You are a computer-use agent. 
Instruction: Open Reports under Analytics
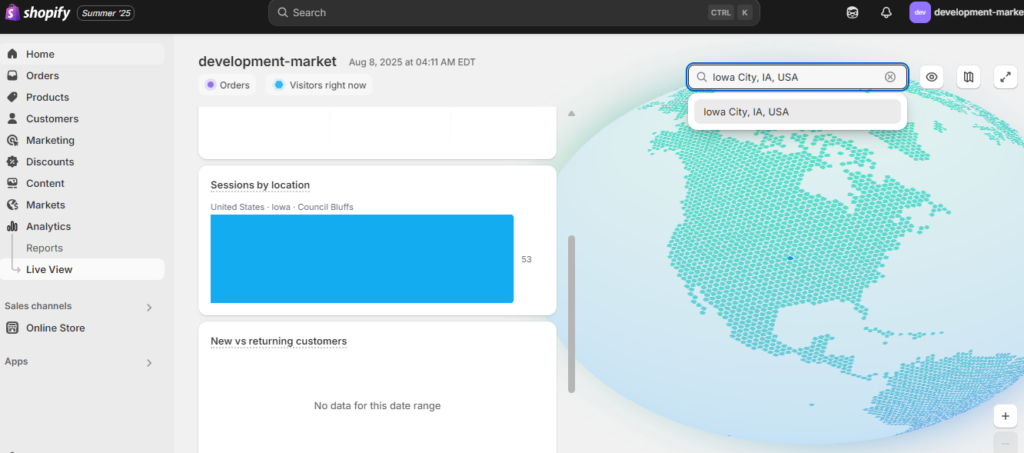point(44,248)
